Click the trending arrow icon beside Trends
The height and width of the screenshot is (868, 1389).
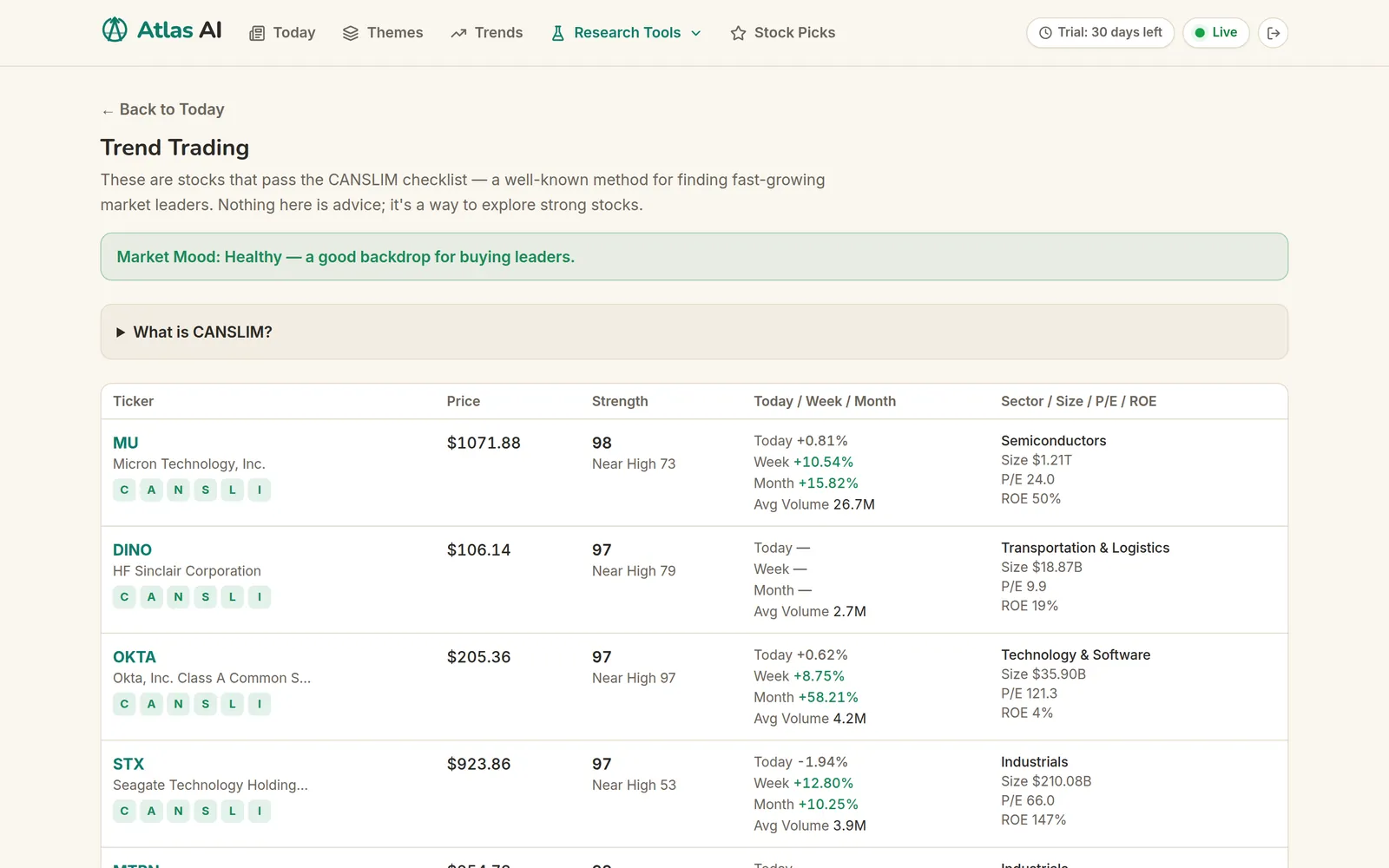(458, 33)
